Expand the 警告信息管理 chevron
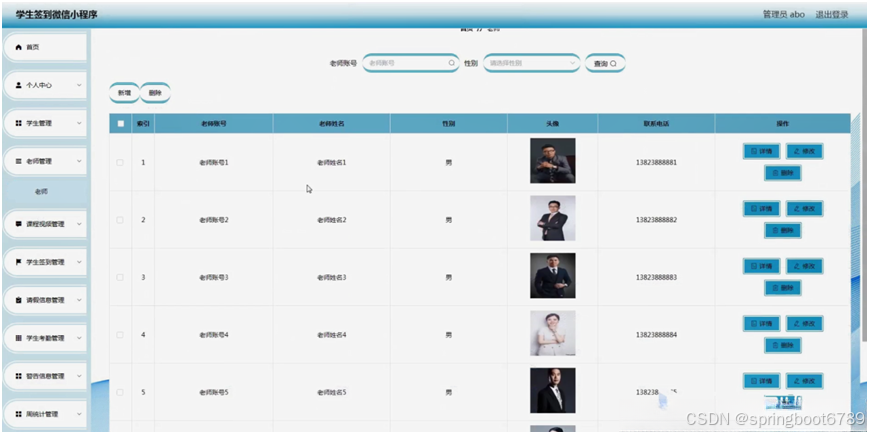The image size is (869, 434). (x=79, y=376)
